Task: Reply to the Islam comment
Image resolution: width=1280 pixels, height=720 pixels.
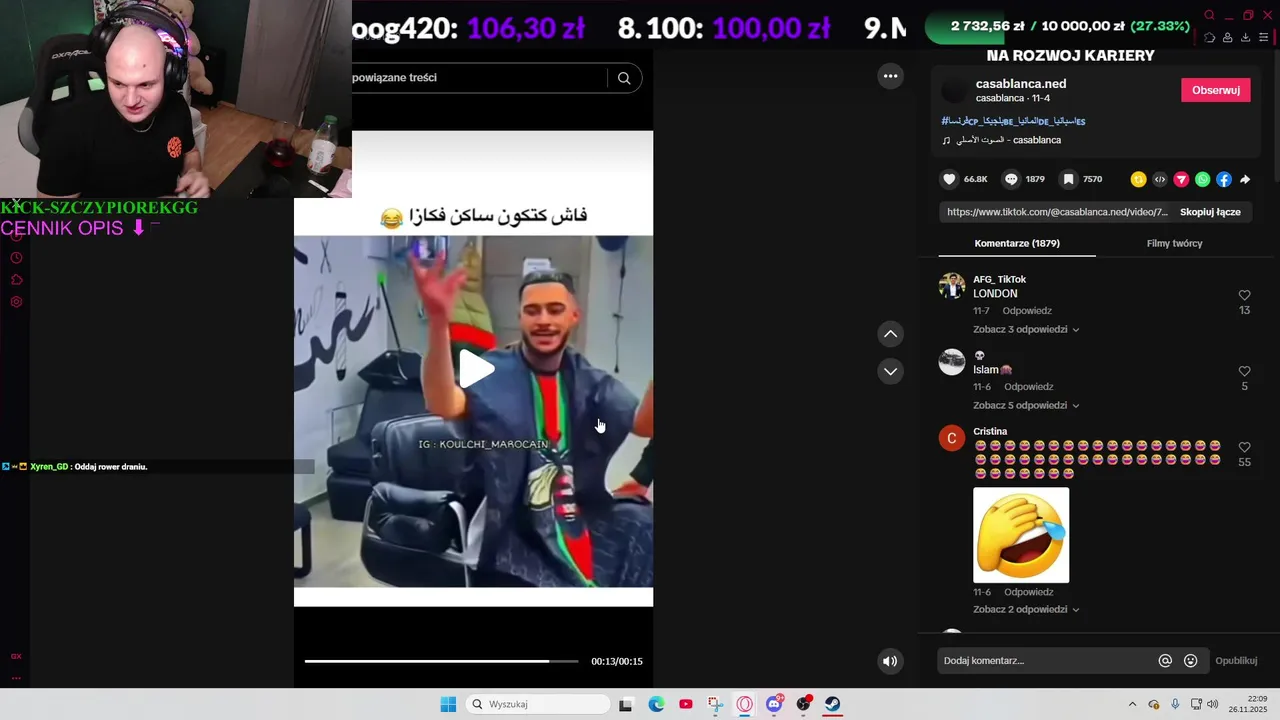Action: (1029, 387)
